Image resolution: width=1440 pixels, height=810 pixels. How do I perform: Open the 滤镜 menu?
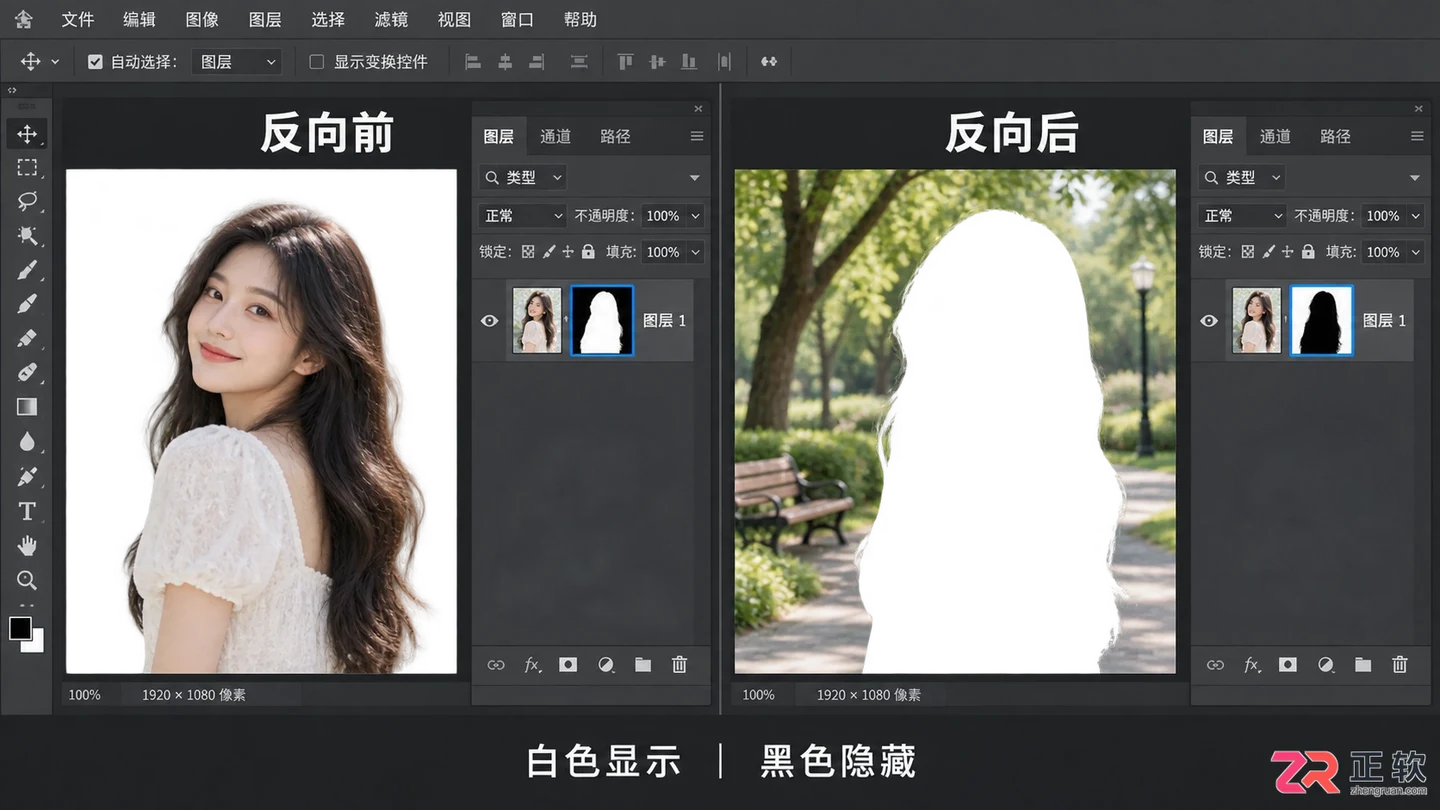point(391,20)
